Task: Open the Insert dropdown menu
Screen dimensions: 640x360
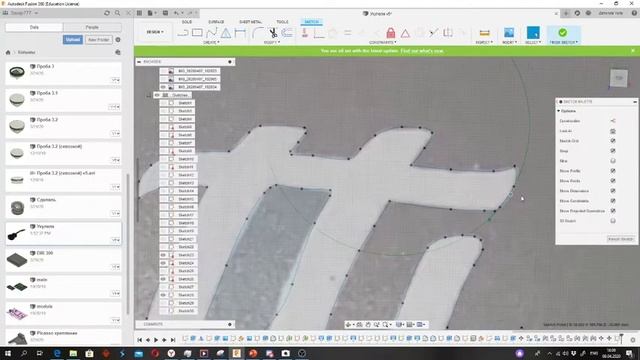Action: [x=509, y=42]
